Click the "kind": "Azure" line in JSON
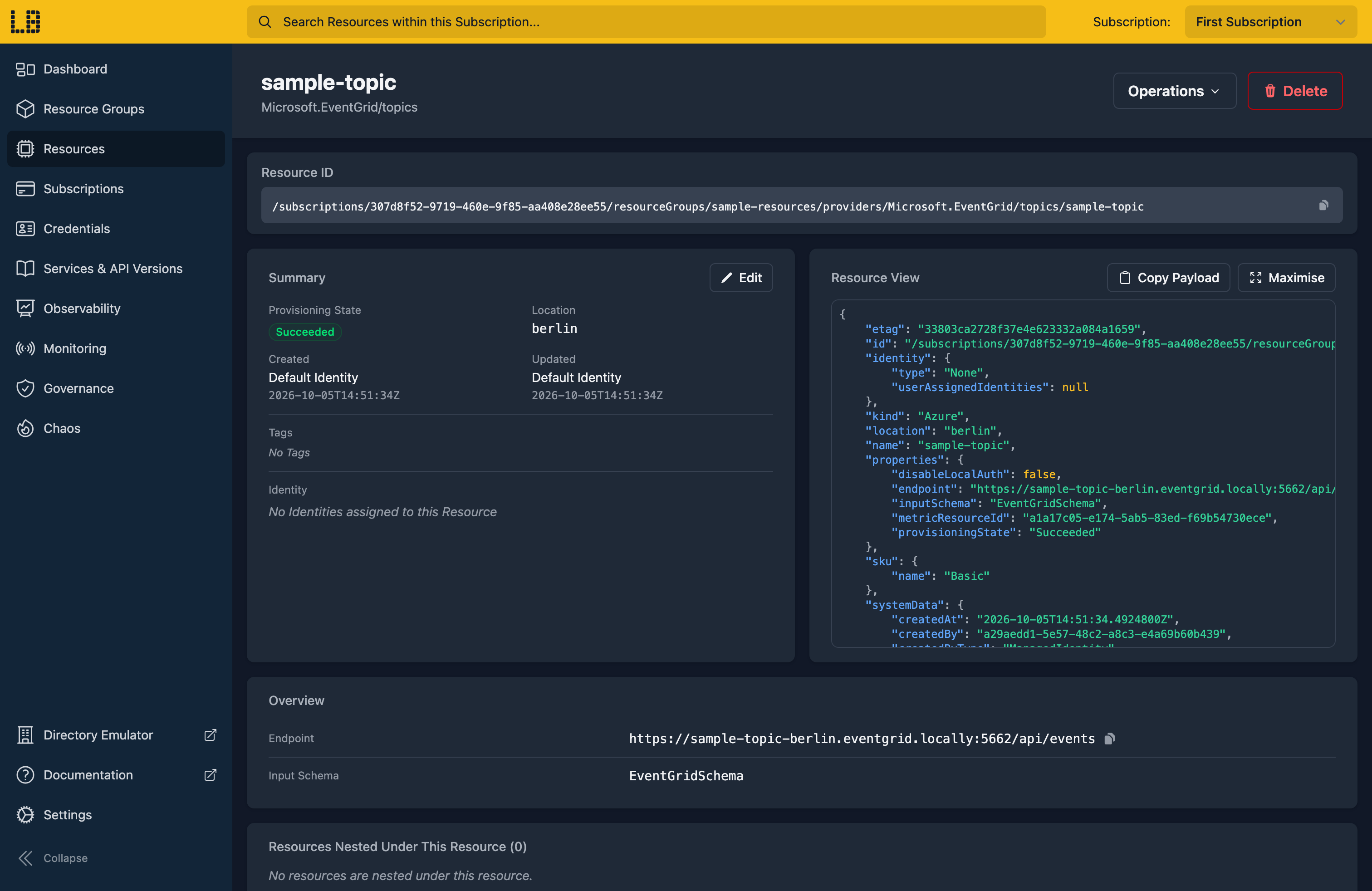Viewport: 1372px width, 891px height. (917, 416)
